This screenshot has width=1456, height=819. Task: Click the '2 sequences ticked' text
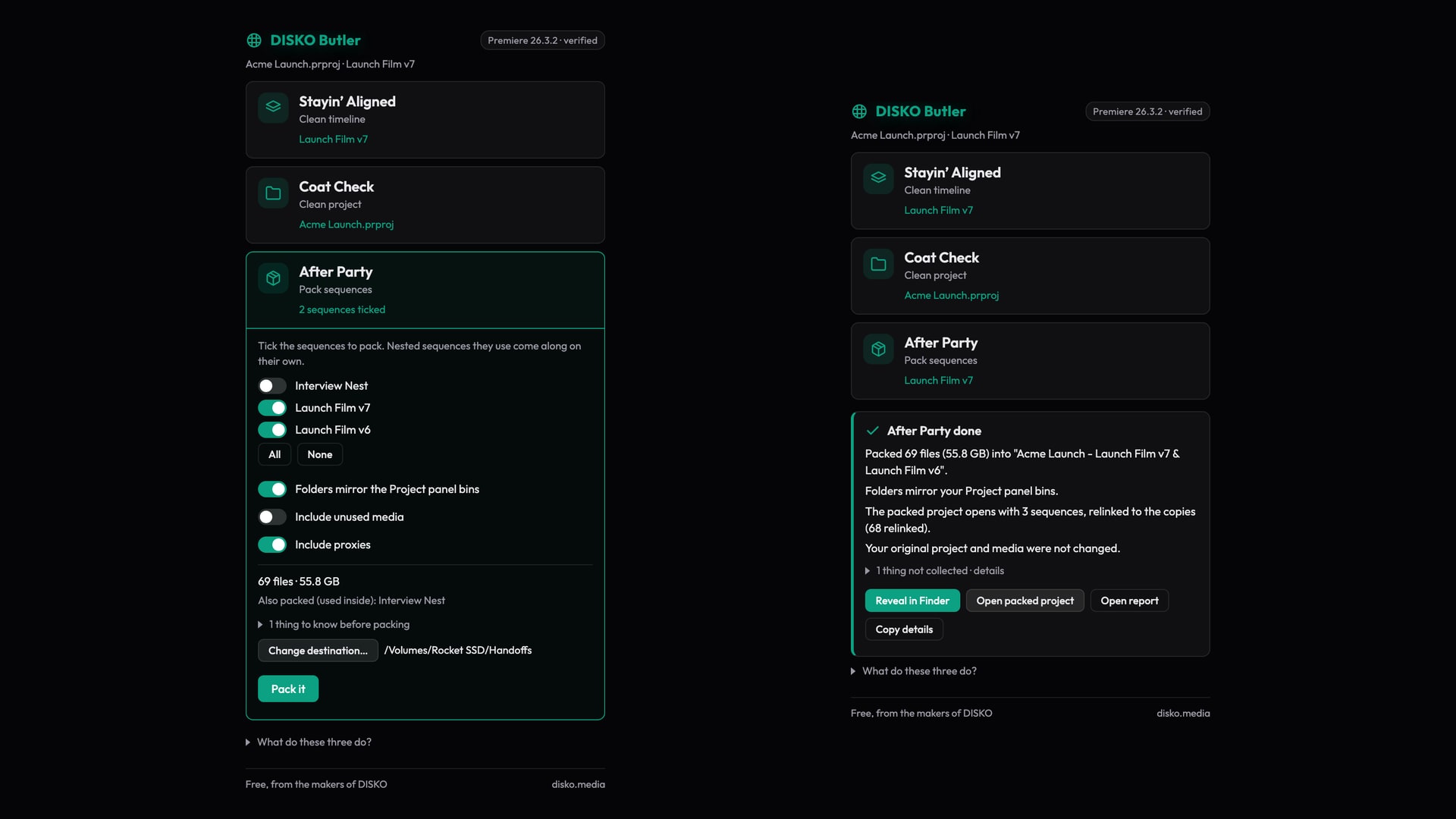point(342,310)
